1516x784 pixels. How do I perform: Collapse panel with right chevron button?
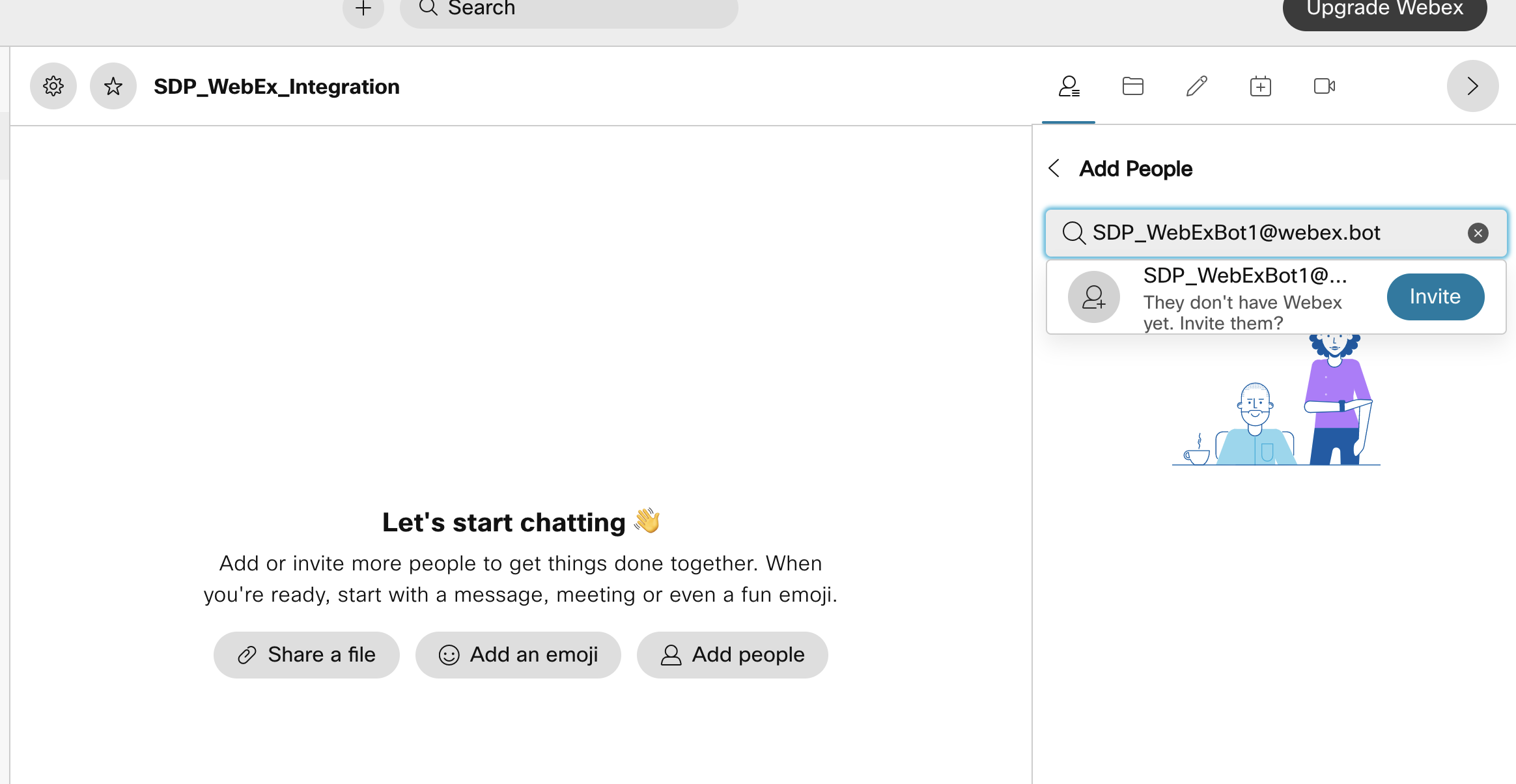[1472, 86]
